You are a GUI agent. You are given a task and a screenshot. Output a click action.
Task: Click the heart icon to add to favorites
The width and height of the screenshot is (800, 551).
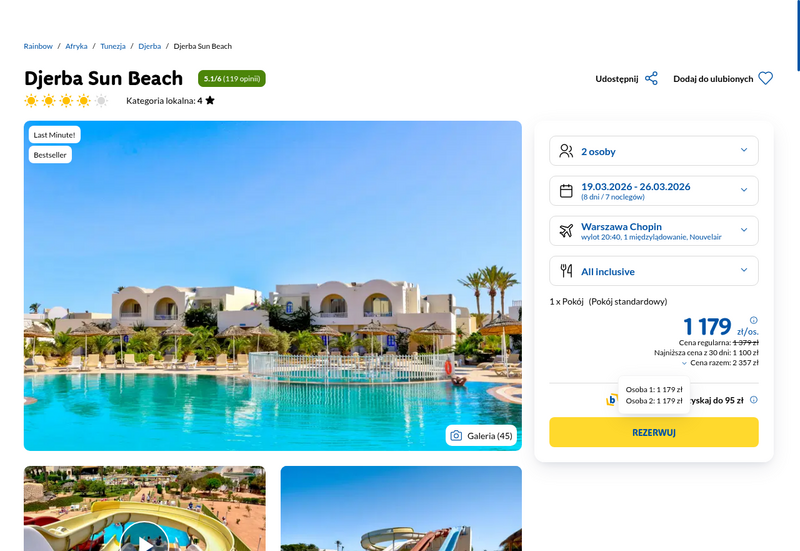(x=765, y=79)
